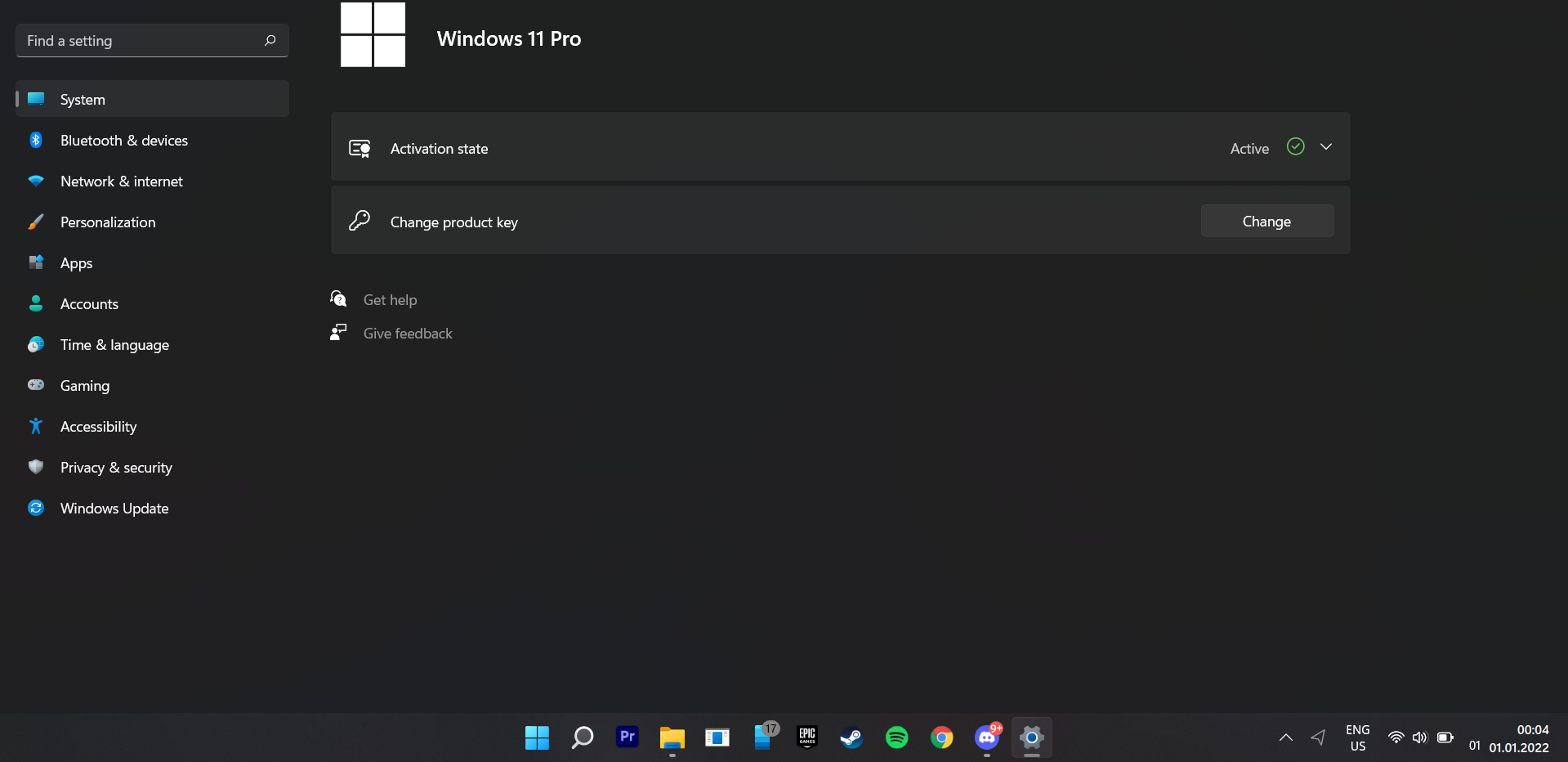Screen dimensions: 1568x762
Task: Click the 01 notification count badge
Action: tap(1475, 746)
